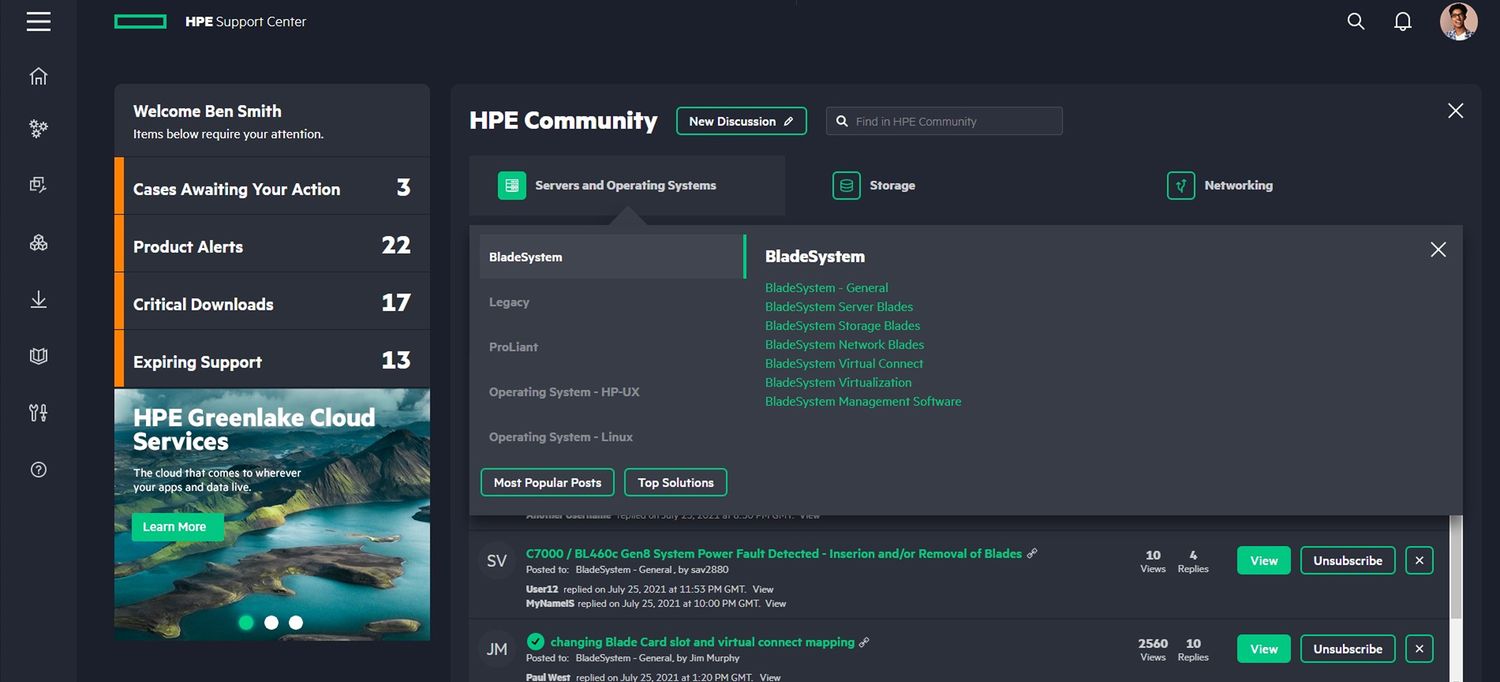
Task: Open the tools icon in sidebar
Action: [x=38, y=412]
